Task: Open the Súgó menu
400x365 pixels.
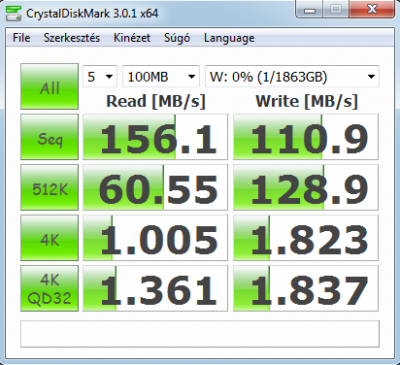Action: coord(177,38)
